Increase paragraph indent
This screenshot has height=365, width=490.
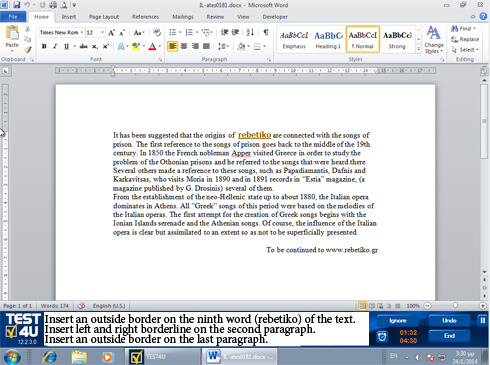click(x=235, y=32)
